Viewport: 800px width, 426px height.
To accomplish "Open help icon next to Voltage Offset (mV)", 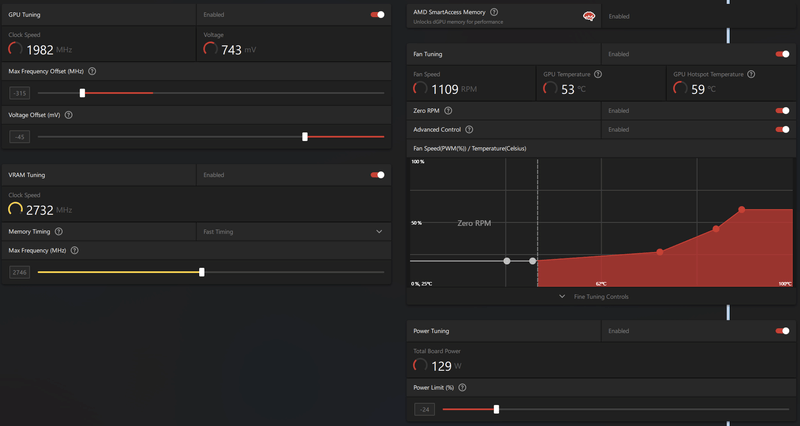I will click(x=69, y=115).
